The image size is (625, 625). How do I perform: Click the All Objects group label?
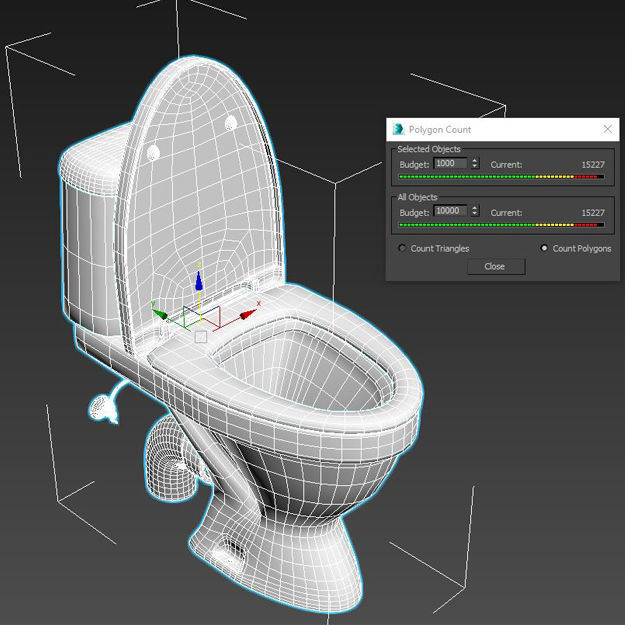(x=417, y=197)
